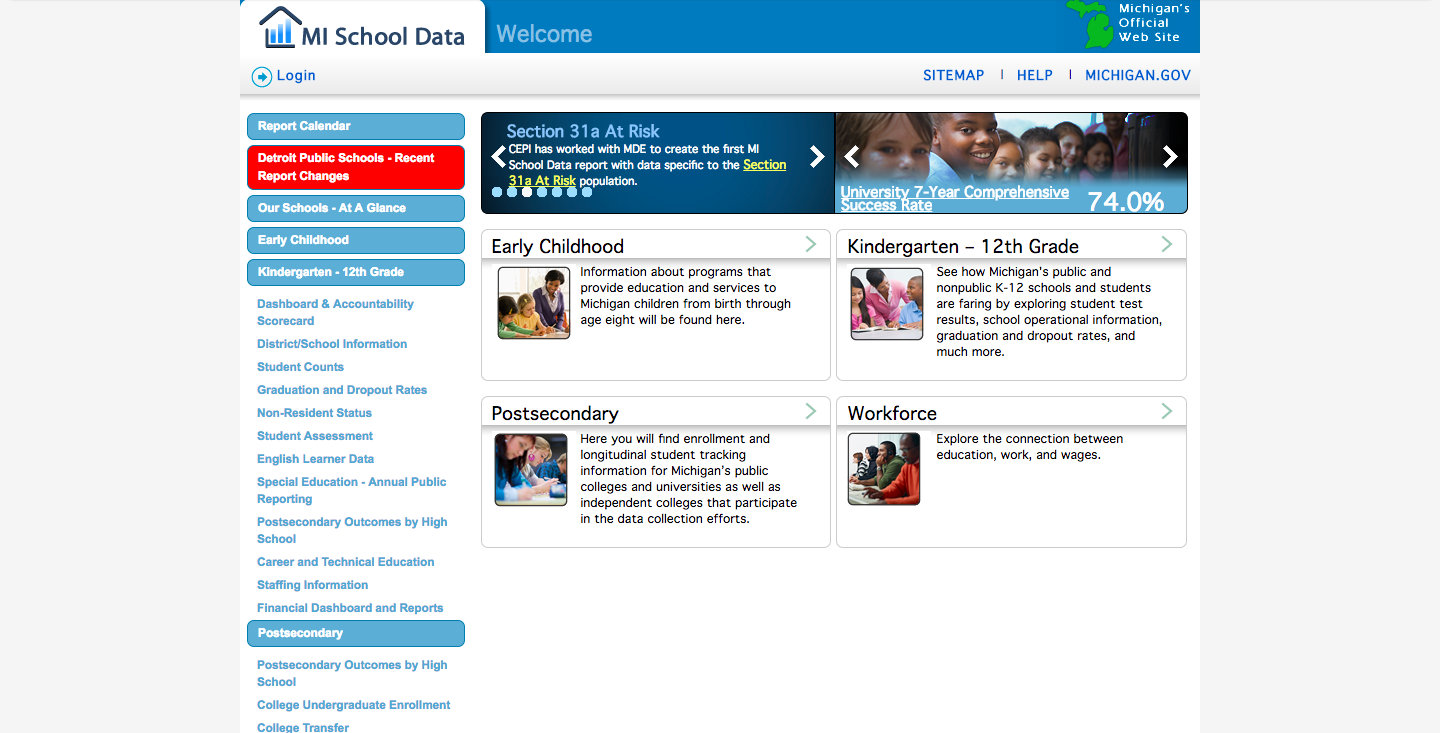This screenshot has height=733, width=1440.
Task: Open Postsecondary sidebar section
Action: [356, 633]
